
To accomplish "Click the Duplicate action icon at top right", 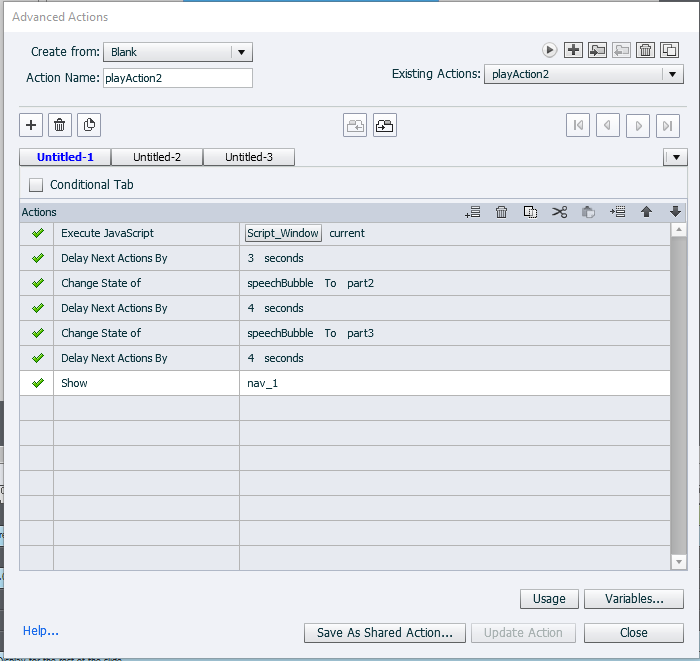I will [x=670, y=50].
